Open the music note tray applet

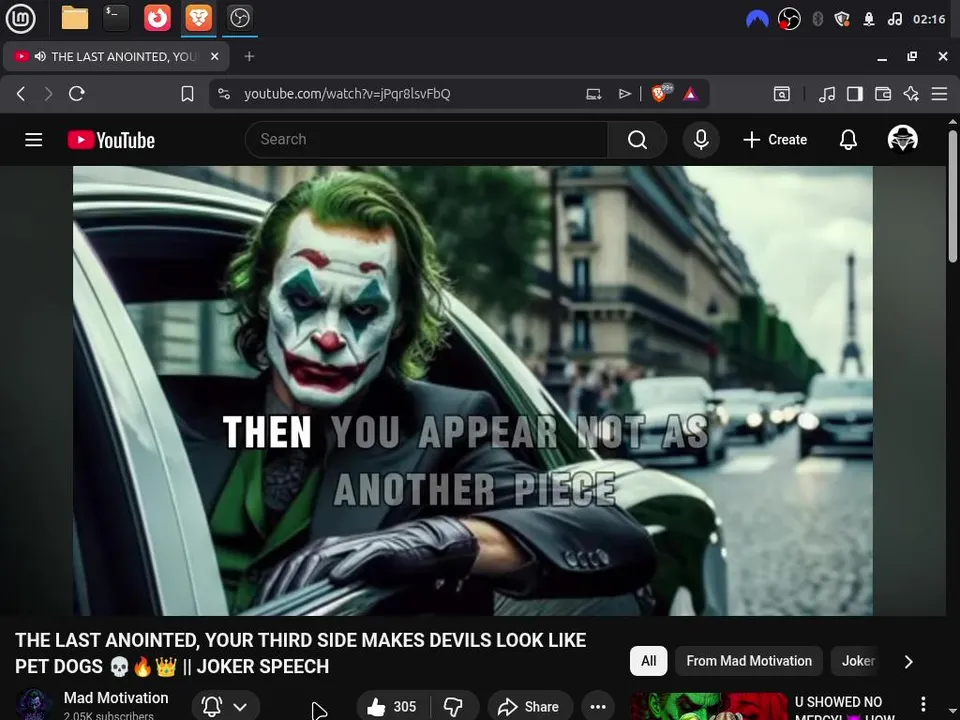click(x=894, y=19)
